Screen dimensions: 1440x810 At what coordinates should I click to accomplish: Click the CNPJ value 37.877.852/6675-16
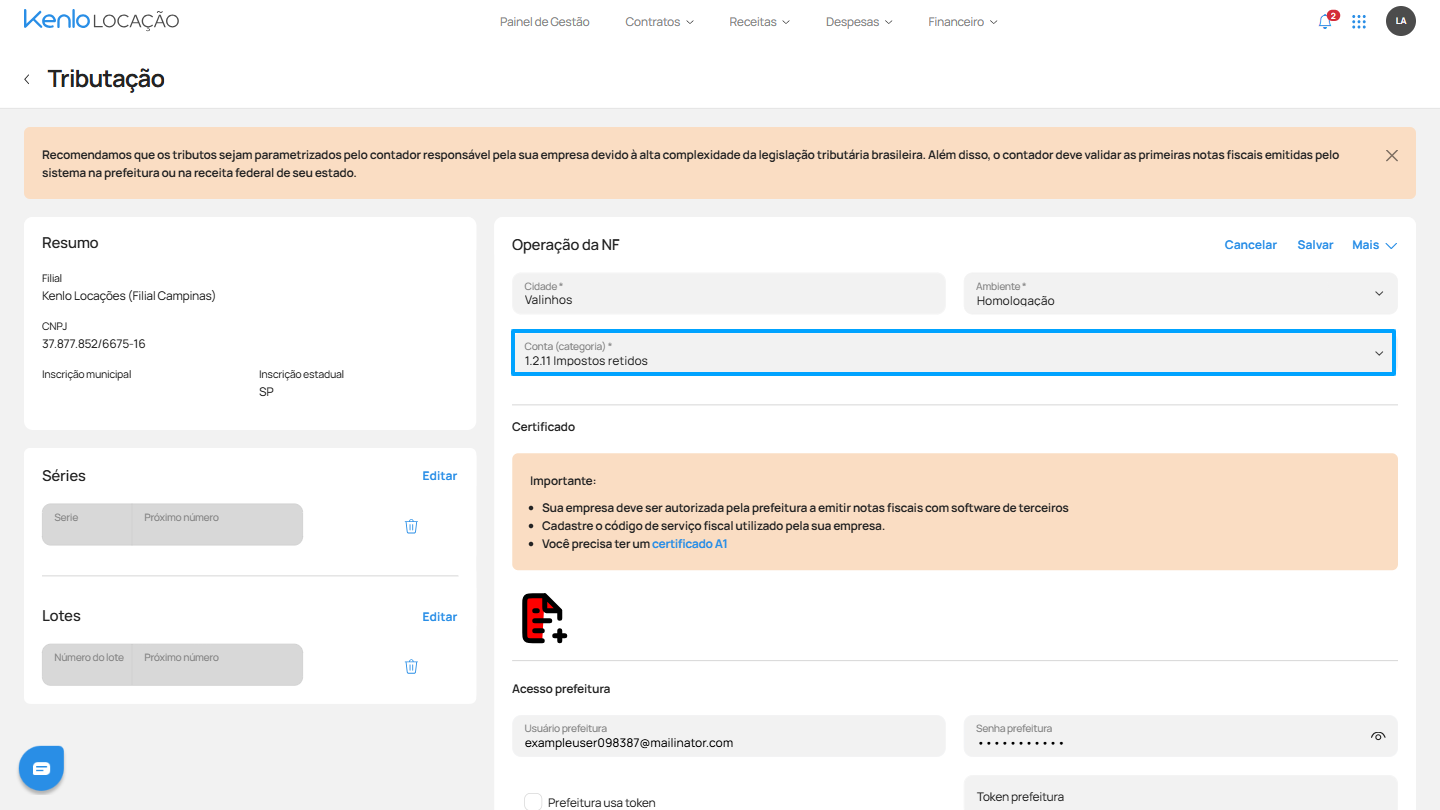(93, 344)
